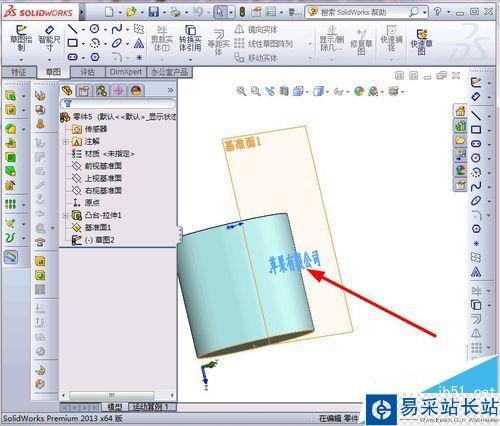The image size is (500, 426).
Task: Toggle the Section View icon
Action: click(x=284, y=91)
